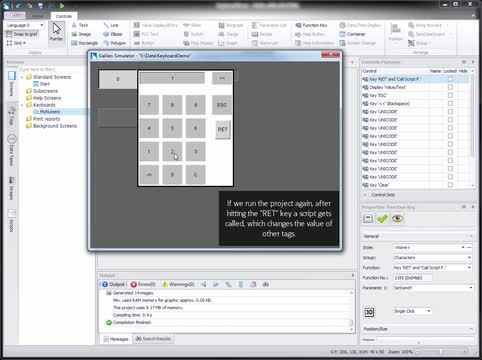Collapse the Keyboards tree folder
This screenshot has width=482, height=360.
point(22,105)
